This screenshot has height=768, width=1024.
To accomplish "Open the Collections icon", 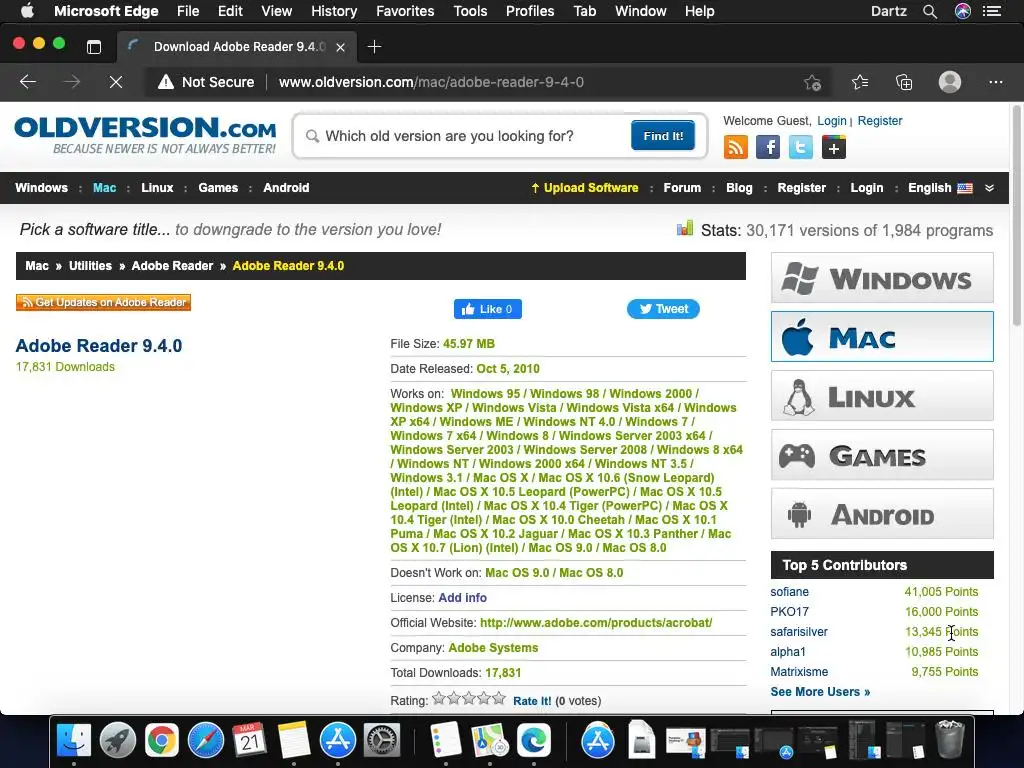I will click(x=904, y=82).
